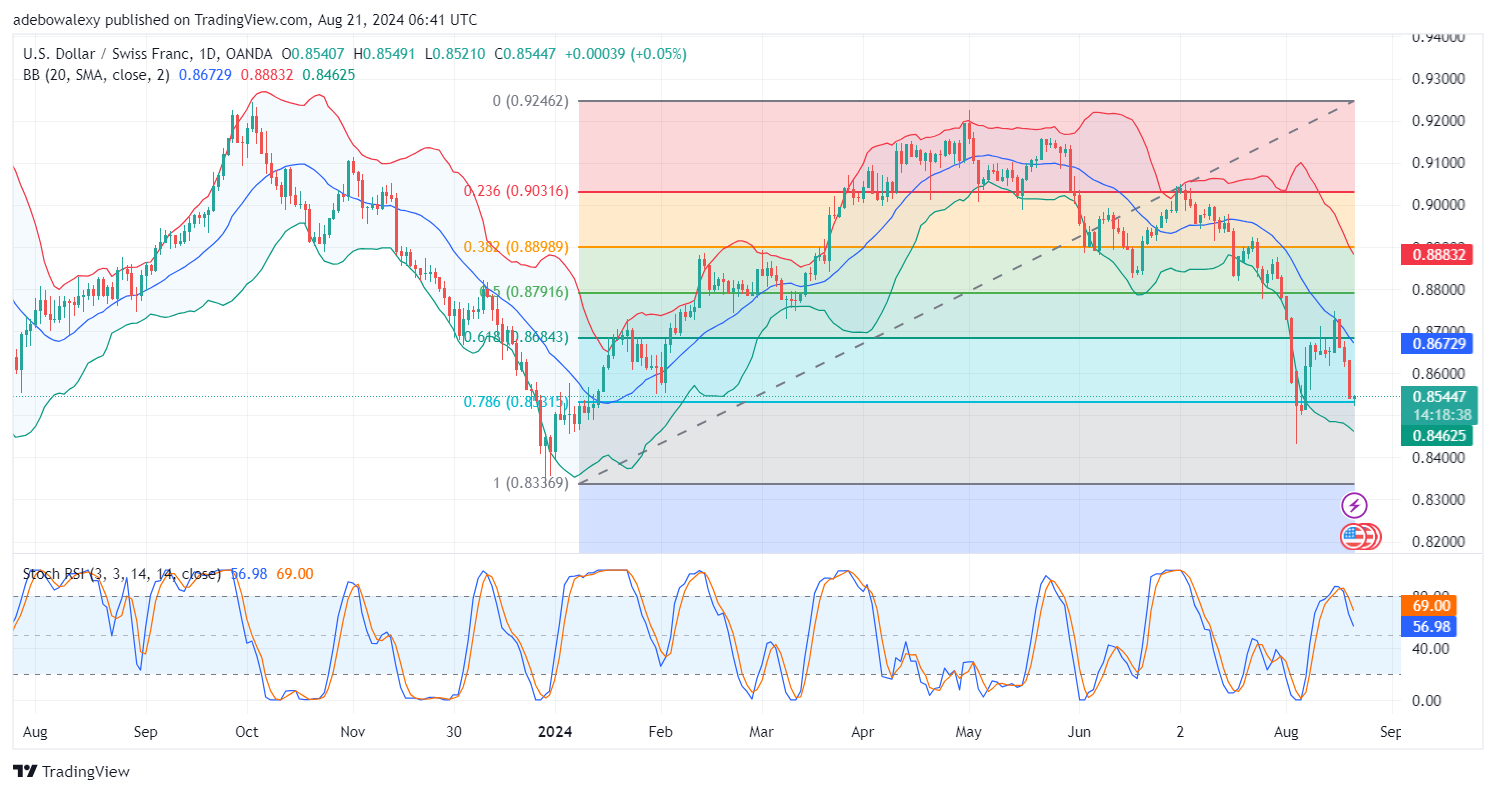Click the 0.90000 price axis label

(1438, 205)
